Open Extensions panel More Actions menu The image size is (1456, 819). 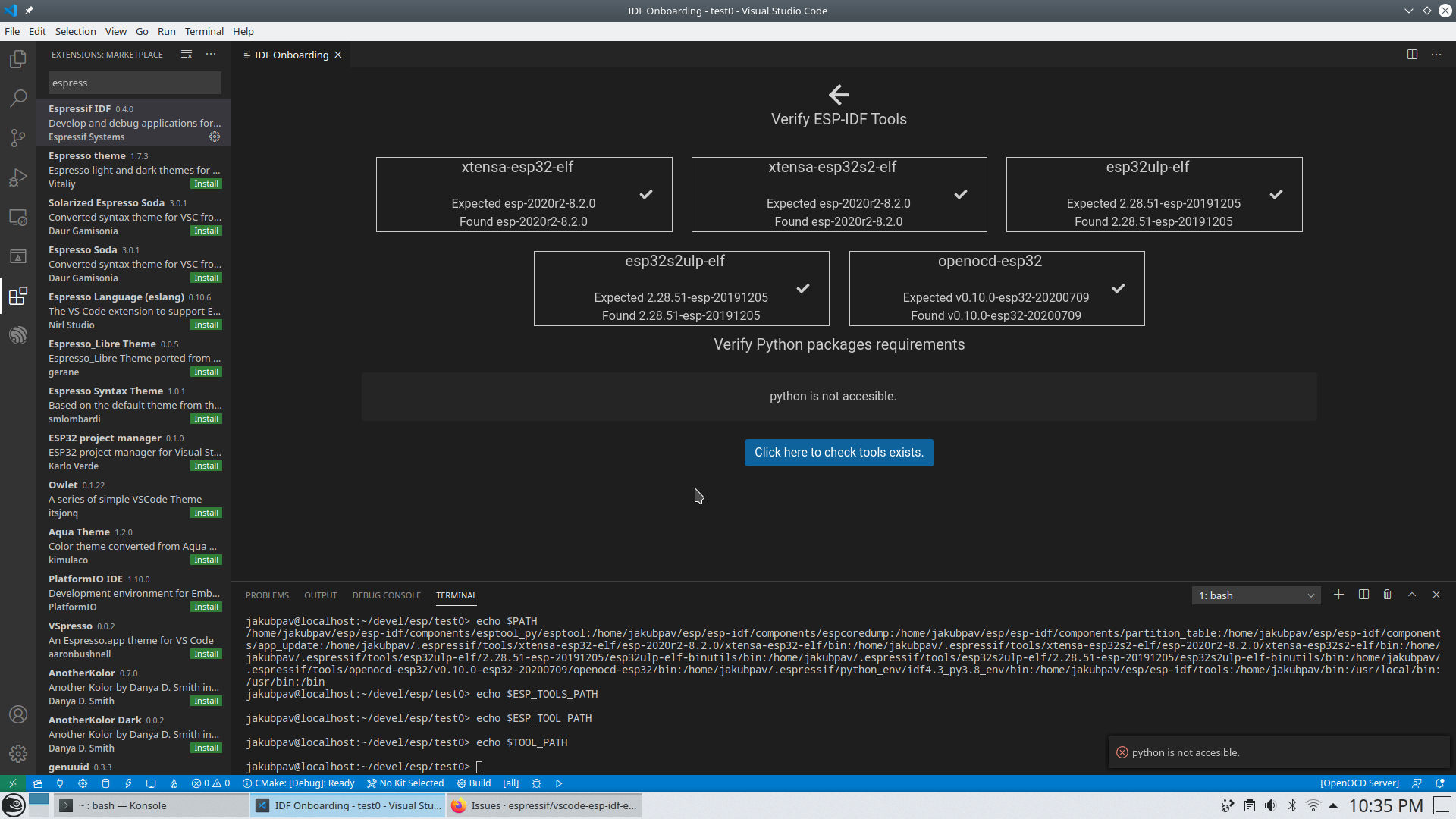click(211, 54)
